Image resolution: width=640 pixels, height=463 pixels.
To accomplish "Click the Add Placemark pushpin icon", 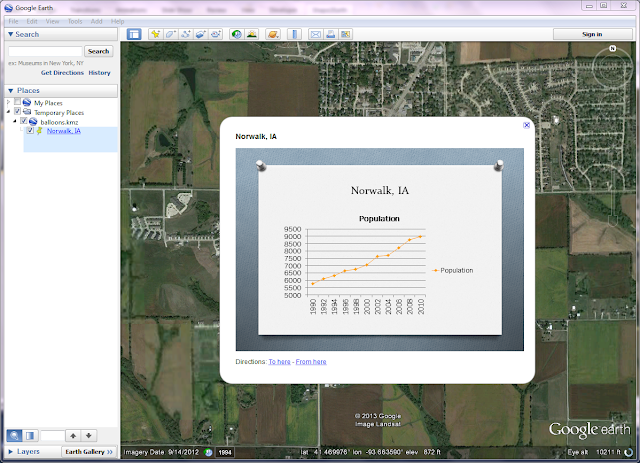I will [x=155, y=34].
